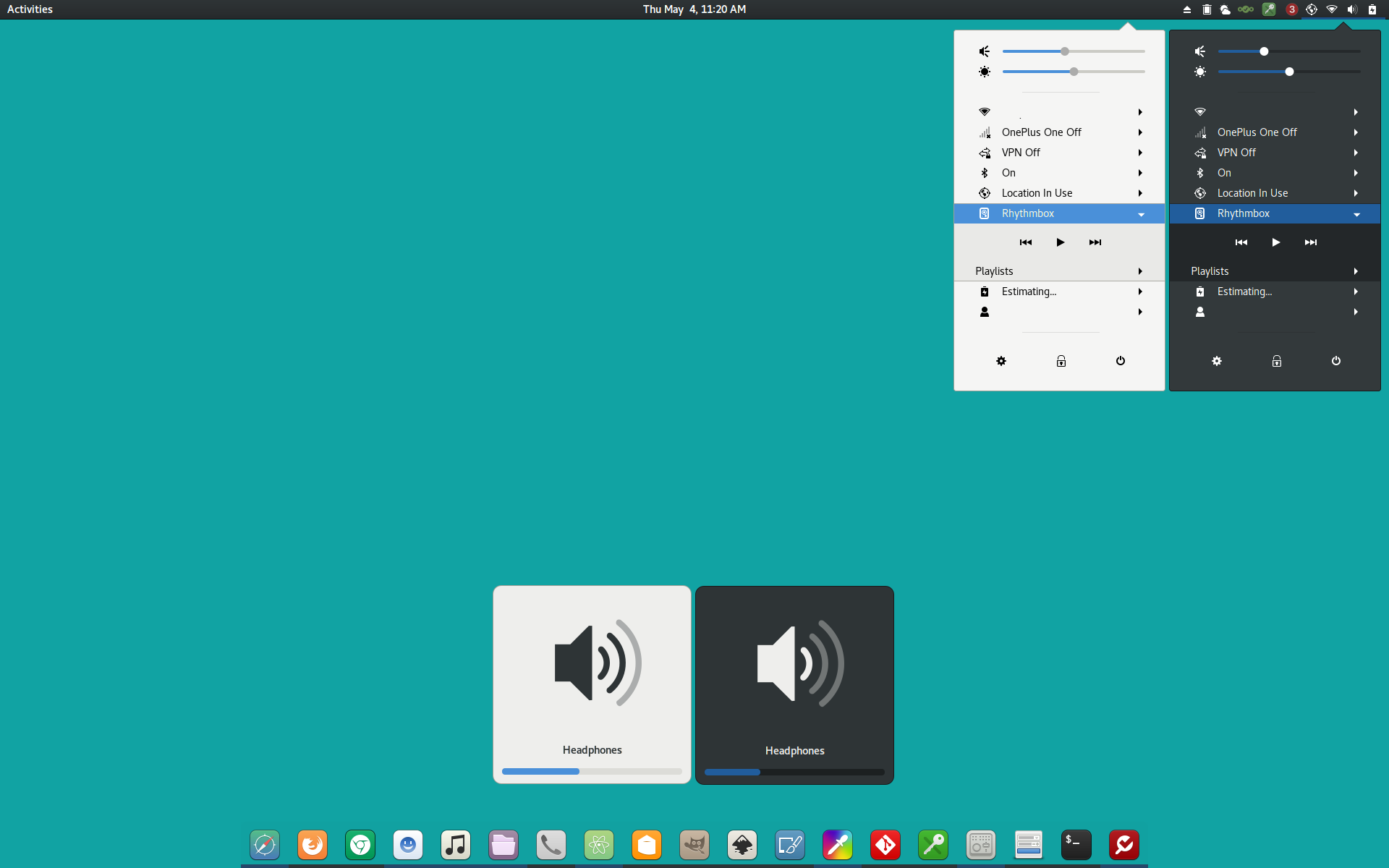Launch GIMP from the dock

point(694,845)
